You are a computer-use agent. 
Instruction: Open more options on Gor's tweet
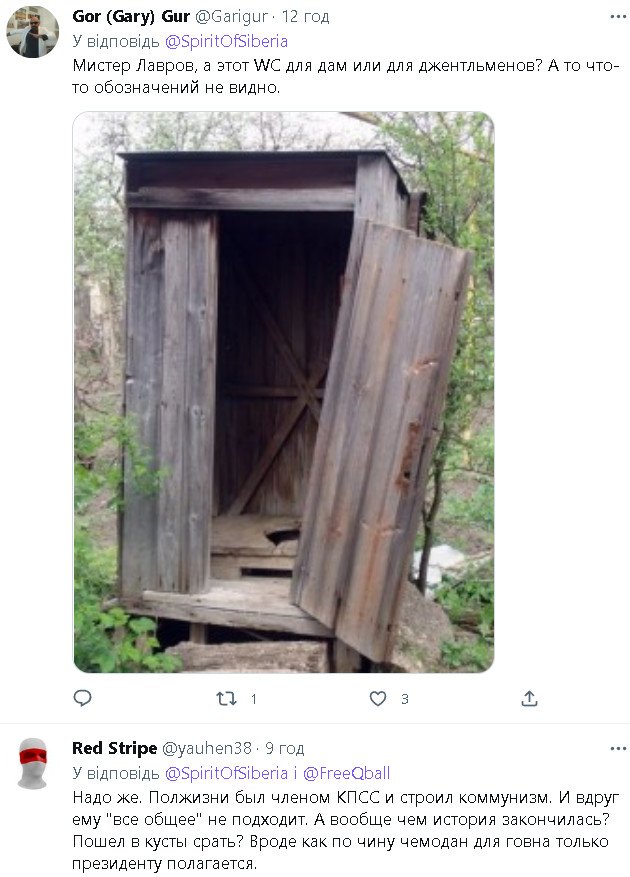[x=618, y=17]
